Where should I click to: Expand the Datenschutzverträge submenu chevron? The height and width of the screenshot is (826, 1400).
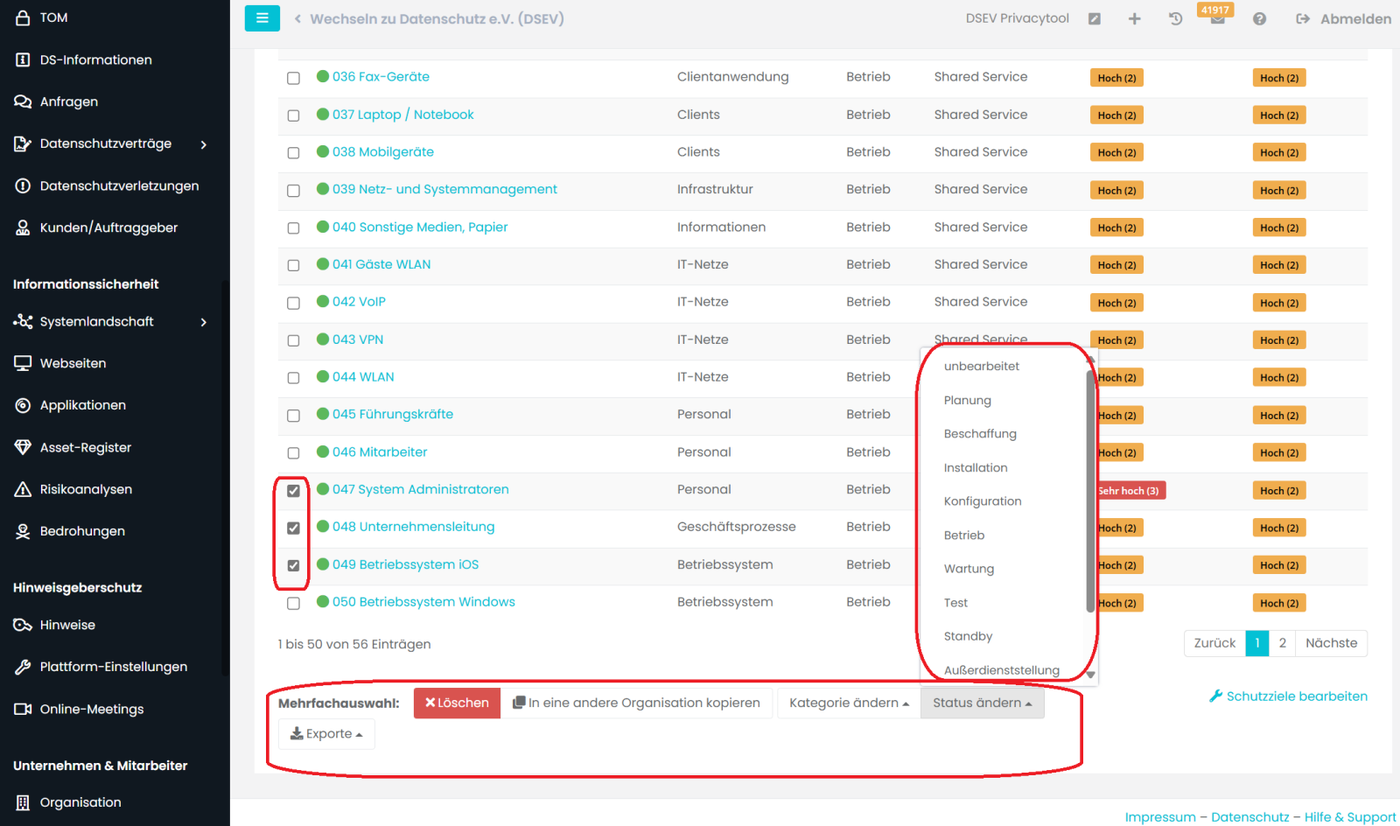(204, 145)
